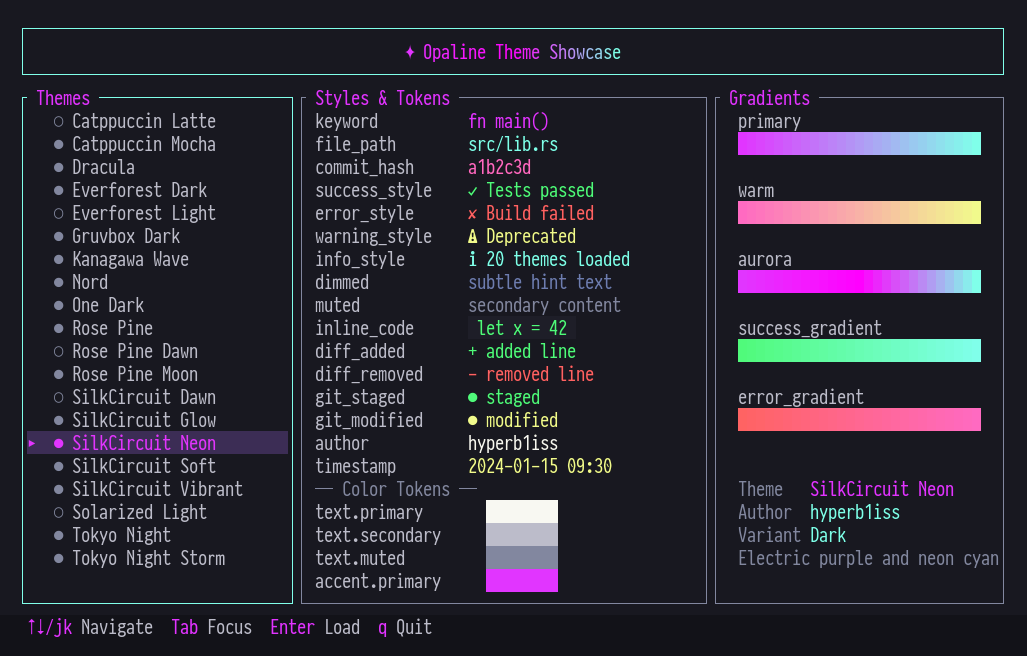The height and width of the screenshot is (656, 1027).
Task: Click 'Electric purple and neon cyan' description
Action: click(x=868, y=558)
